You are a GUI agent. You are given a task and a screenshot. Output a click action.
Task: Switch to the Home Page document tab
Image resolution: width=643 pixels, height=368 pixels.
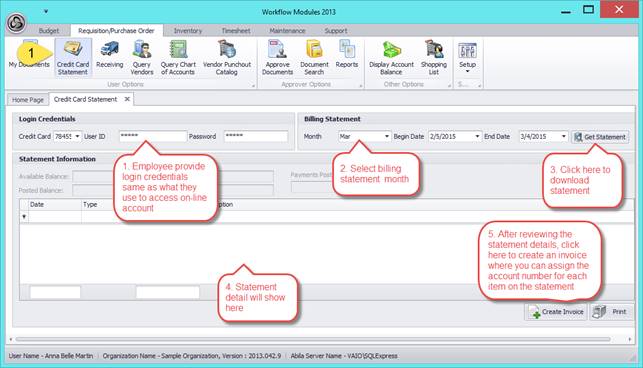pyautogui.click(x=28, y=100)
